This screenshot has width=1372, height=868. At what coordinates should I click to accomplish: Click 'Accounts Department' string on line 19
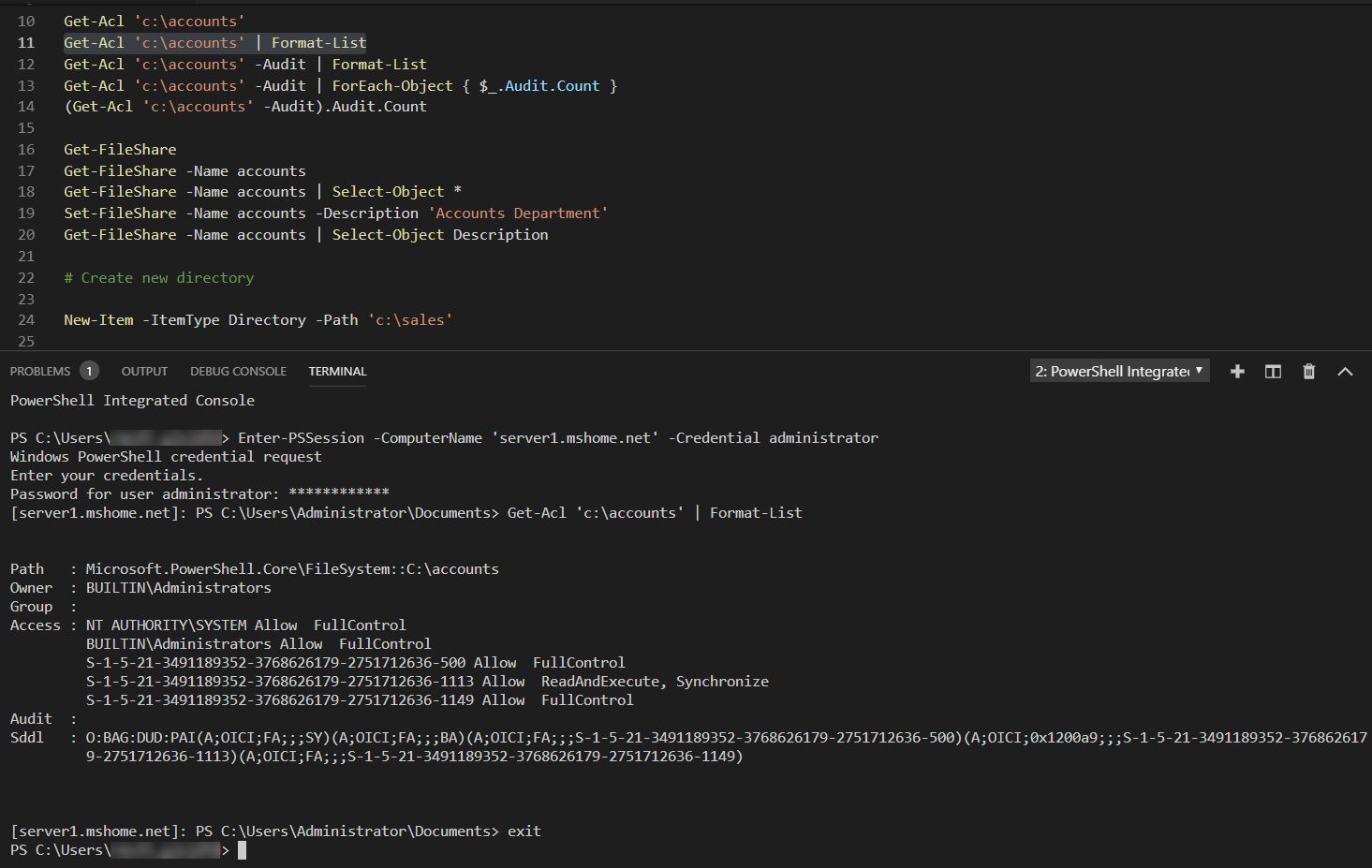coord(518,213)
